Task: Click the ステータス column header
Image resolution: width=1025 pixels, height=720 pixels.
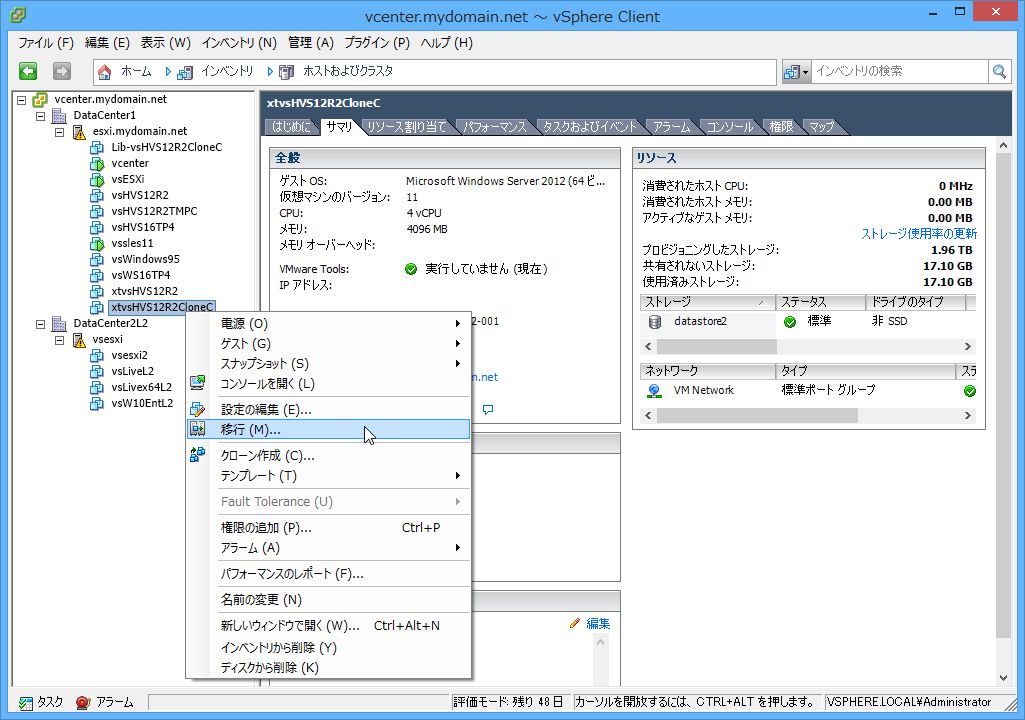Action: point(820,302)
